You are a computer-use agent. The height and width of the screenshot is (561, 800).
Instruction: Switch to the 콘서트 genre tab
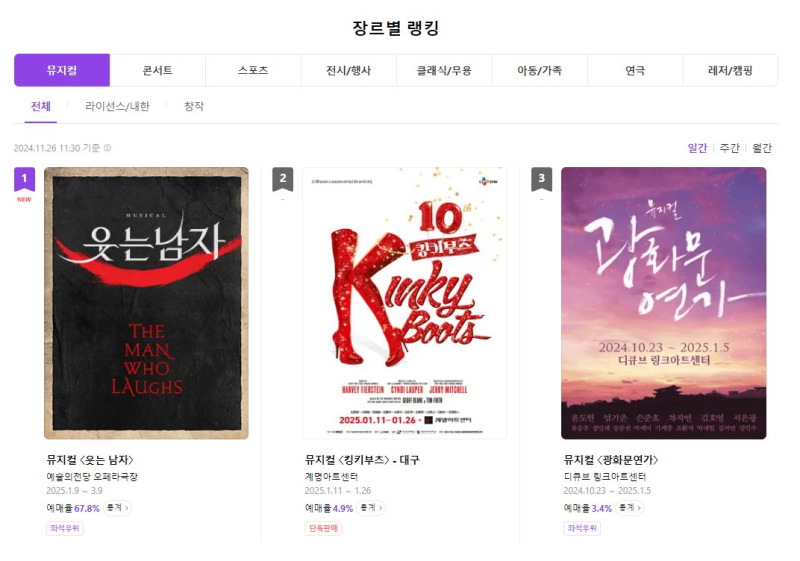[x=158, y=70]
